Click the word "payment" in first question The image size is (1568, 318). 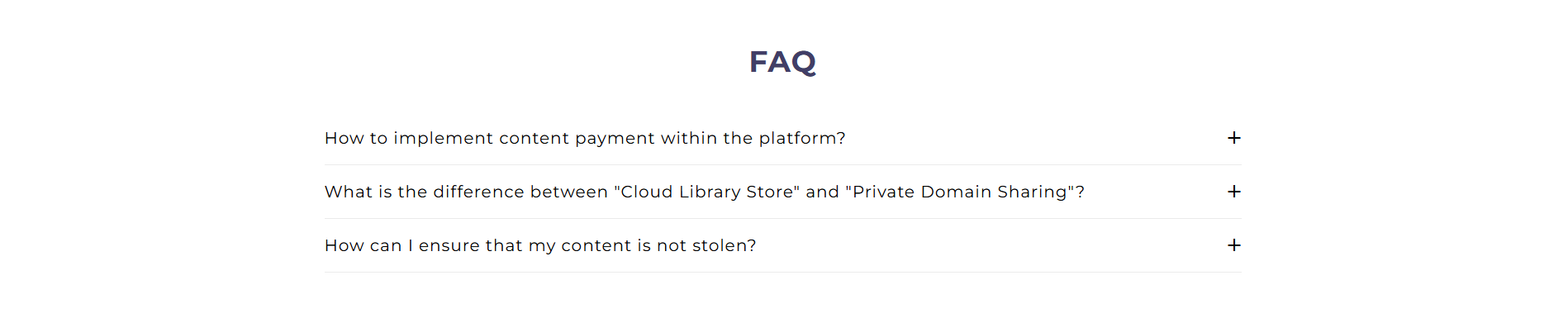coord(614,139)
